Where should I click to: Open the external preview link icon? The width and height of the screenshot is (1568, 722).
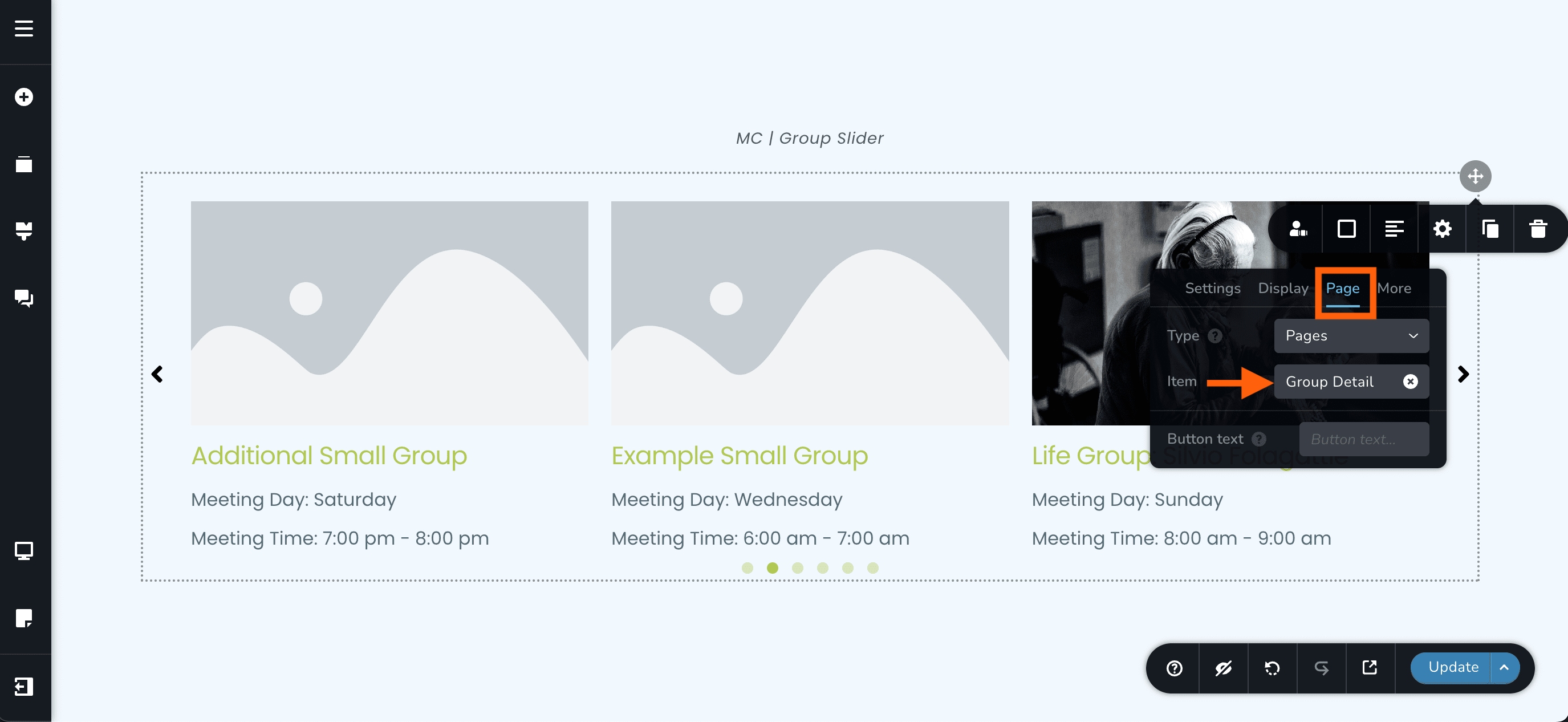click(x=1370, y=667)
